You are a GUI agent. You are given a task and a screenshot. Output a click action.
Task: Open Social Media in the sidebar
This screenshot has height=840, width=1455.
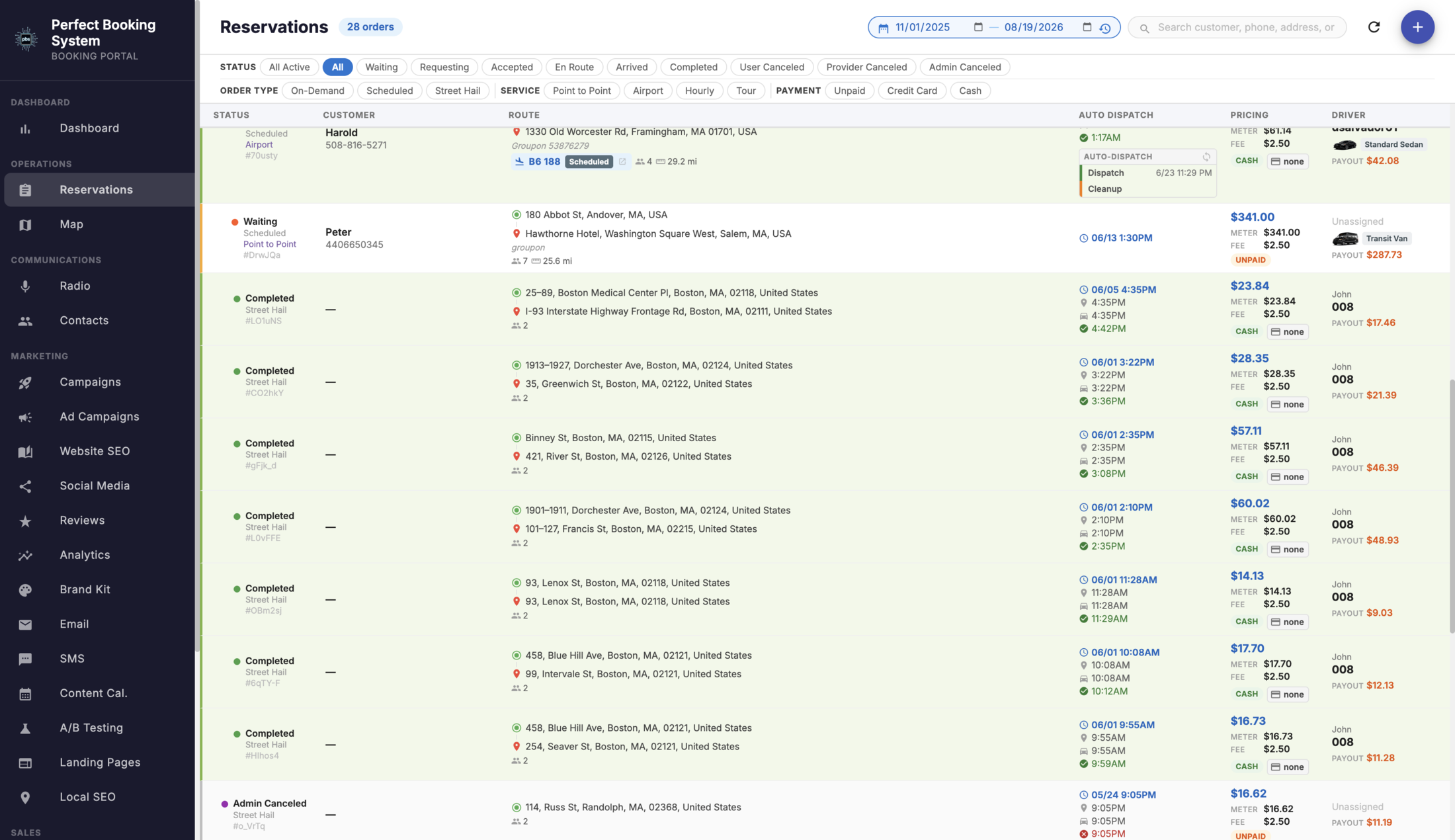[x=99, y=486]
